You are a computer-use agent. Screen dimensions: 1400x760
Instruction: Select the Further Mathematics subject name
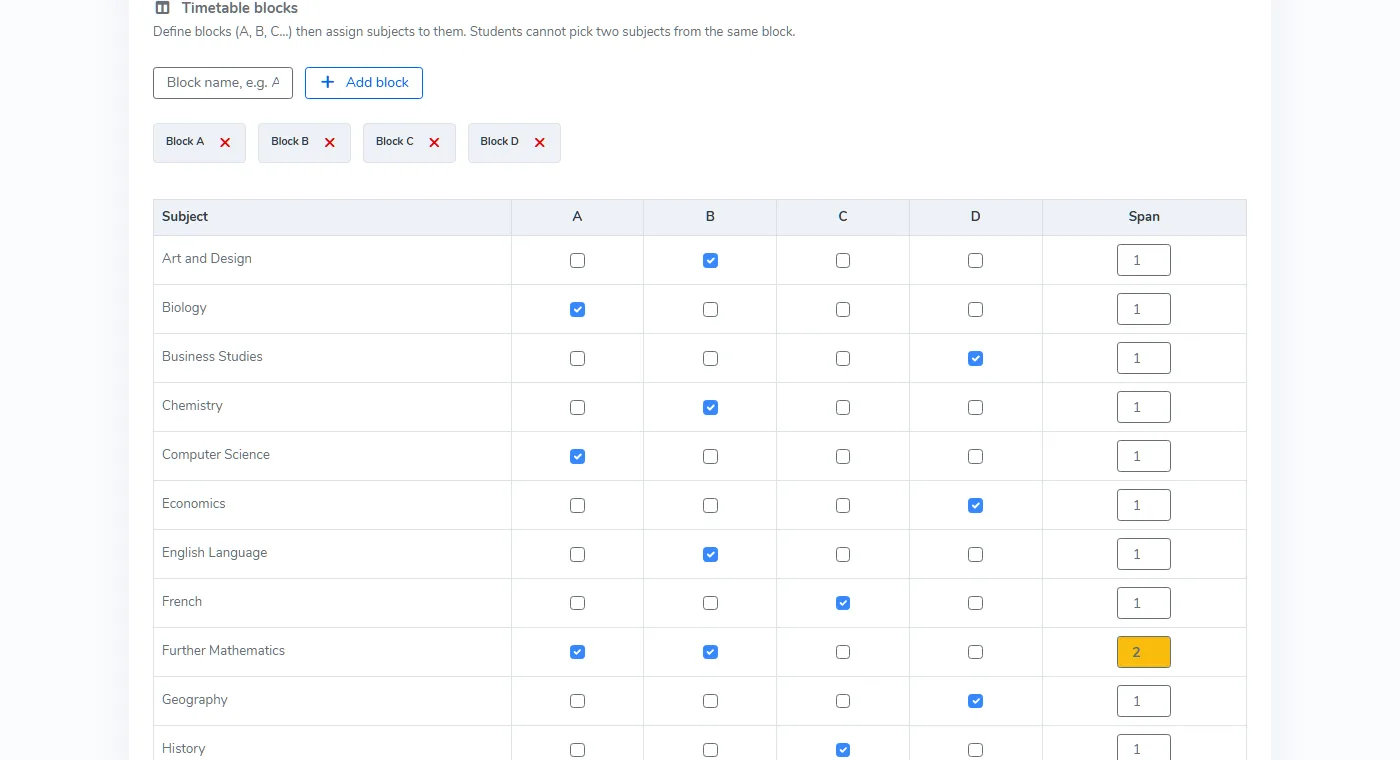(223, 650)
